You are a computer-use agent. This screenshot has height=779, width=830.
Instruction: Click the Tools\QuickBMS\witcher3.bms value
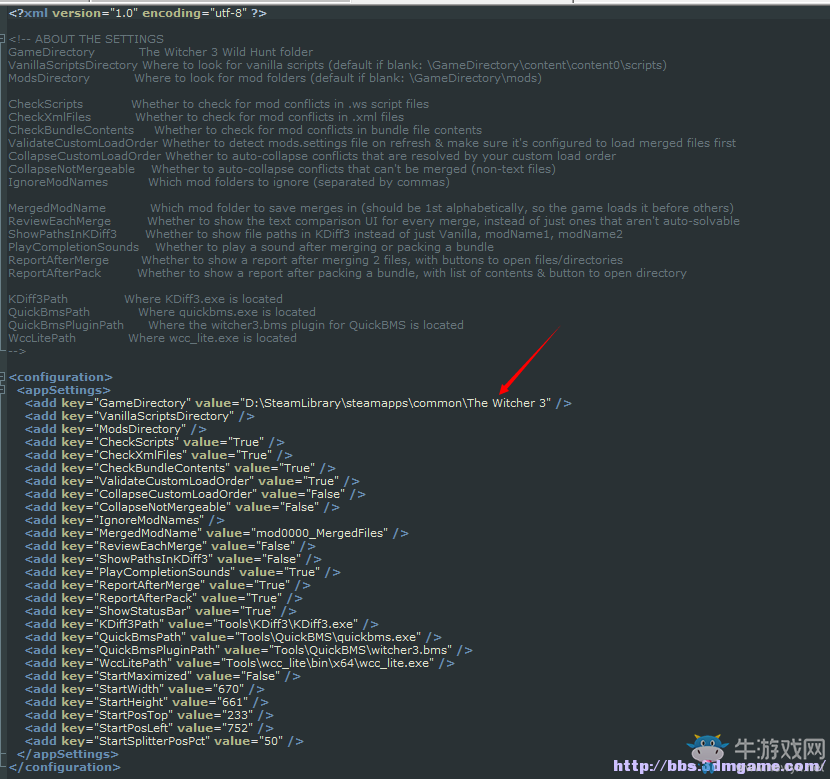[360, 650]
